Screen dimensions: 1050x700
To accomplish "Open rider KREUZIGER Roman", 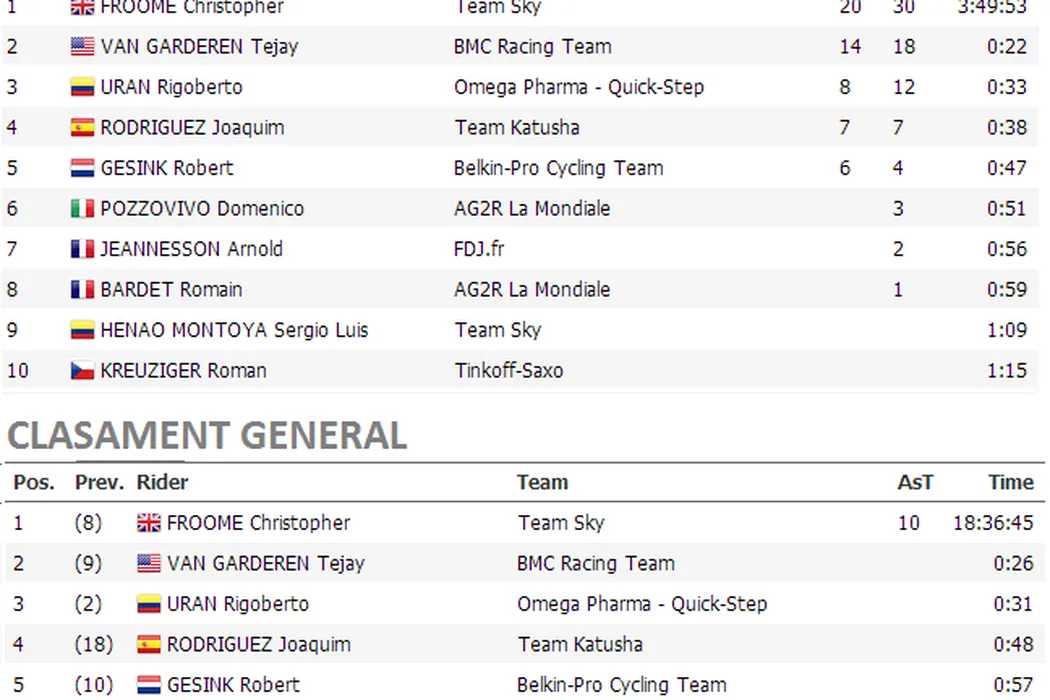I will (183, 371).
